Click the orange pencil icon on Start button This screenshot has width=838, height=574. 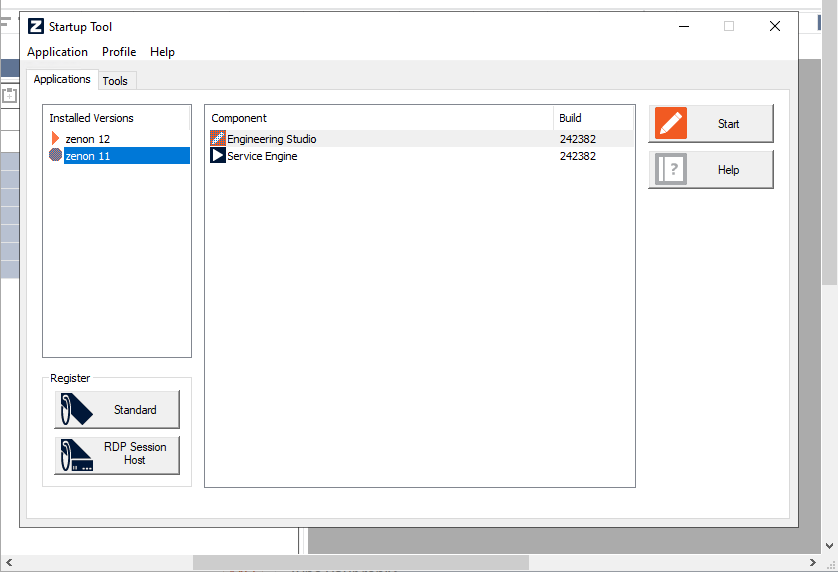coord(671,123)
